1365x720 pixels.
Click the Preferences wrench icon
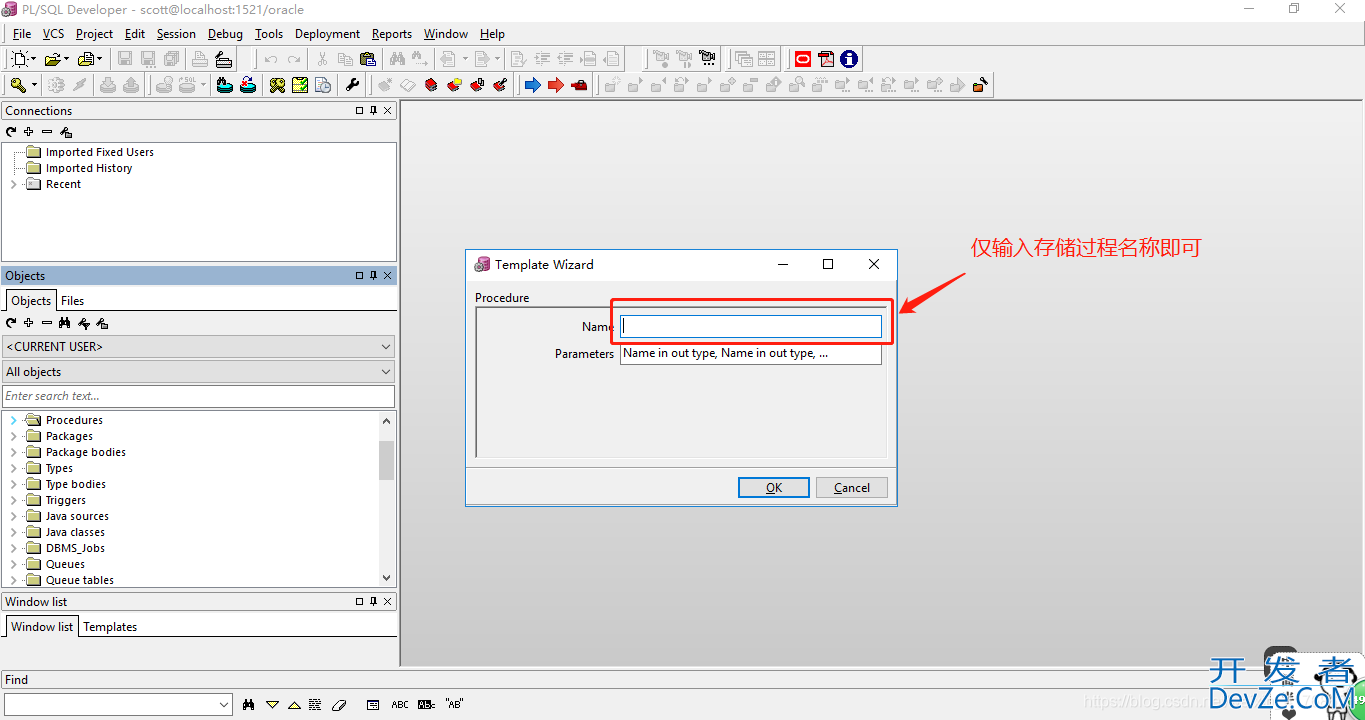[352, 85]
